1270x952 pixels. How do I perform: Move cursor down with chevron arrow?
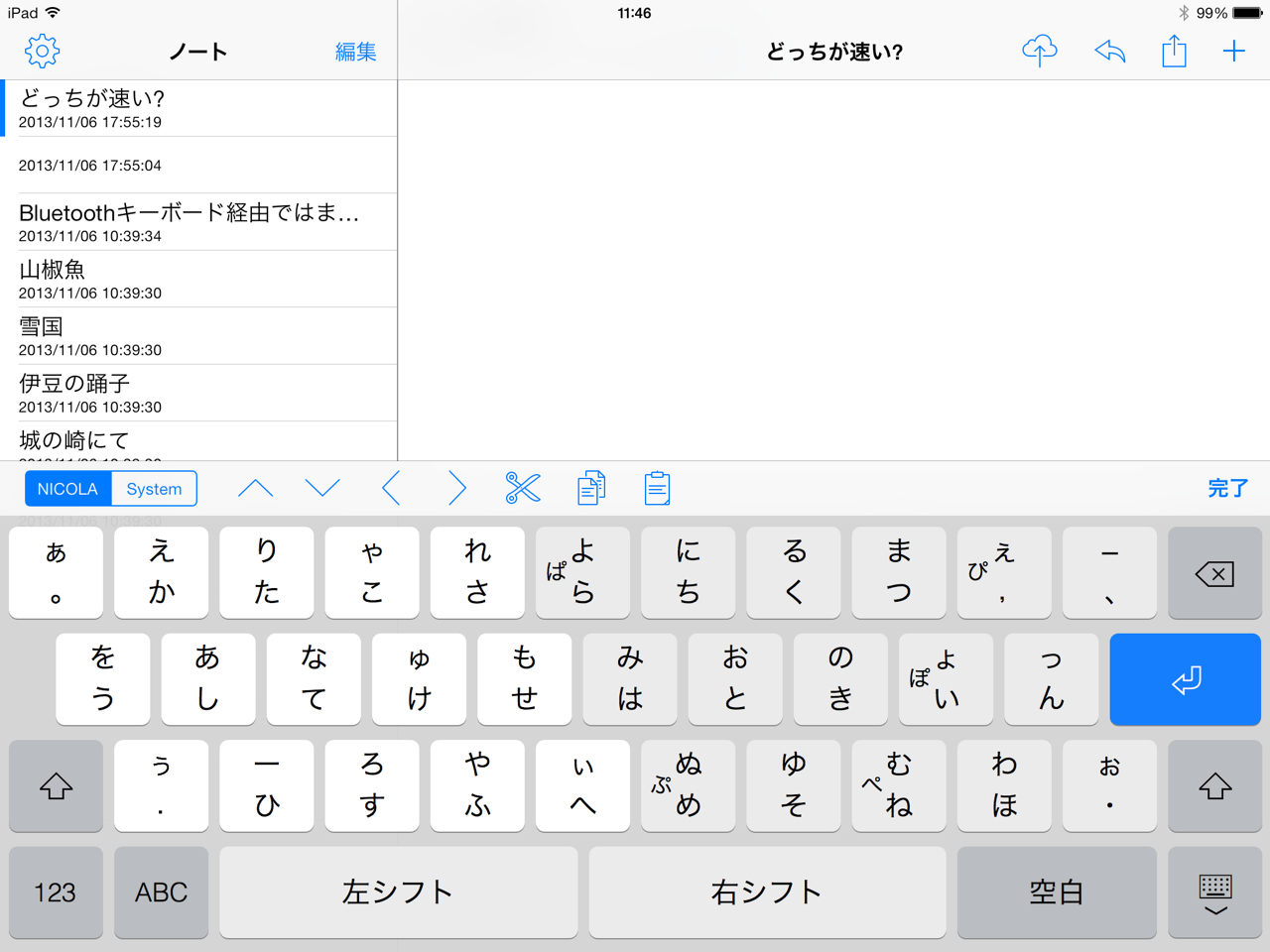[x=322, y=488]
